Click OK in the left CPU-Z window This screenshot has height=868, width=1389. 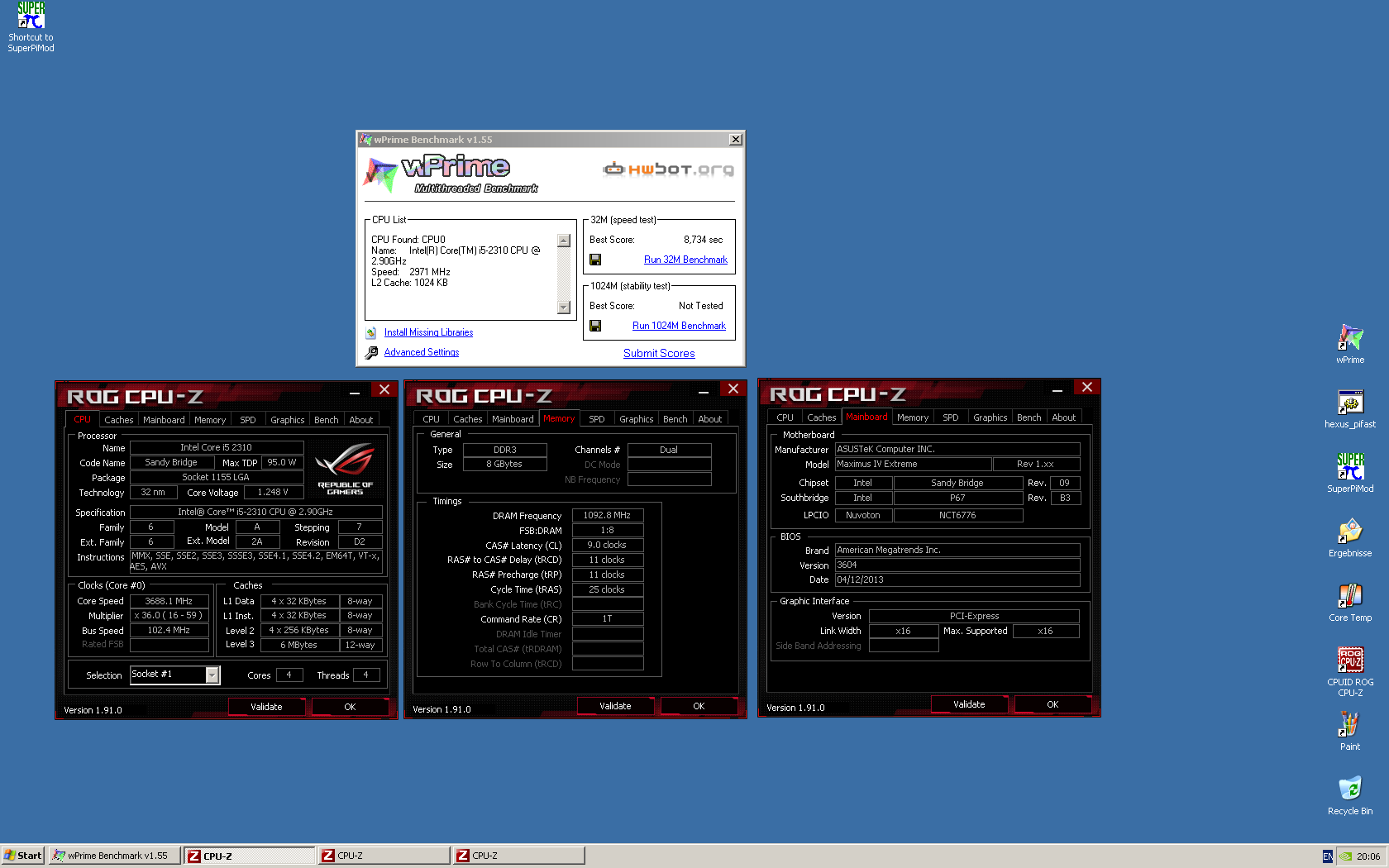pos(350,707)
